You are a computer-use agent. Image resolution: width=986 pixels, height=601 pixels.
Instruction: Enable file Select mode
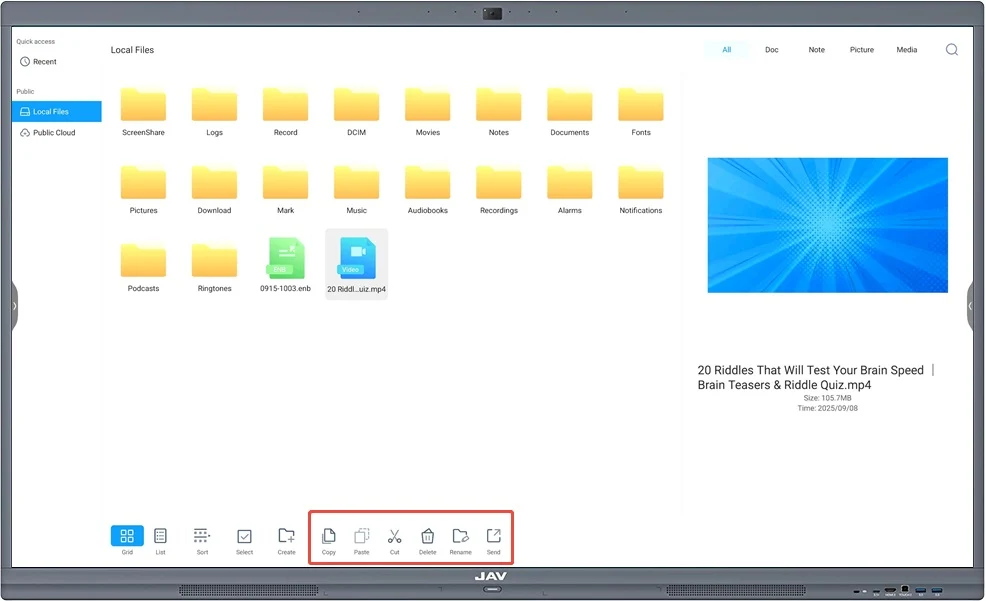click(x=244, y=535)
